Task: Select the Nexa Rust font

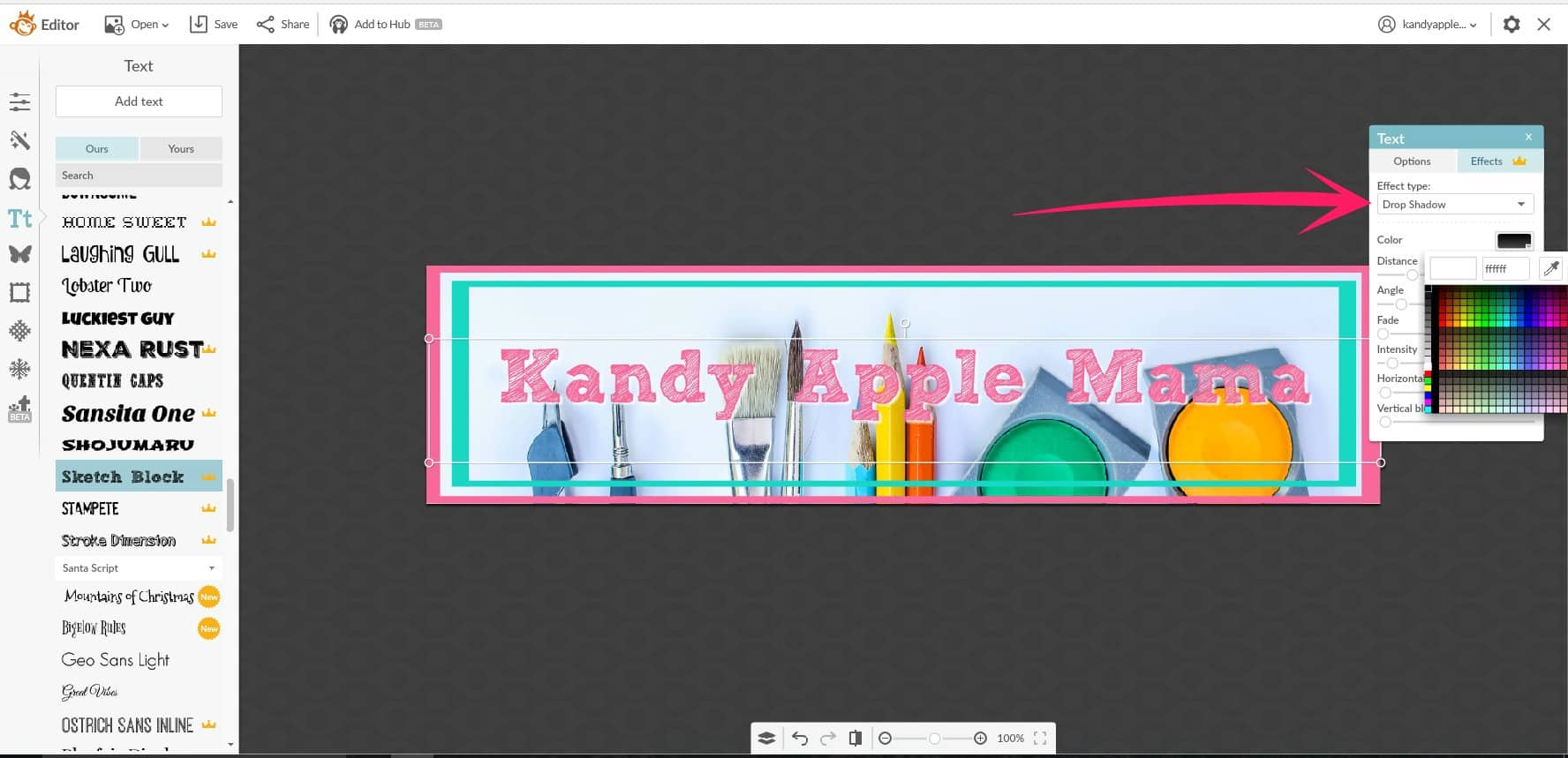Action: [139, 349]
